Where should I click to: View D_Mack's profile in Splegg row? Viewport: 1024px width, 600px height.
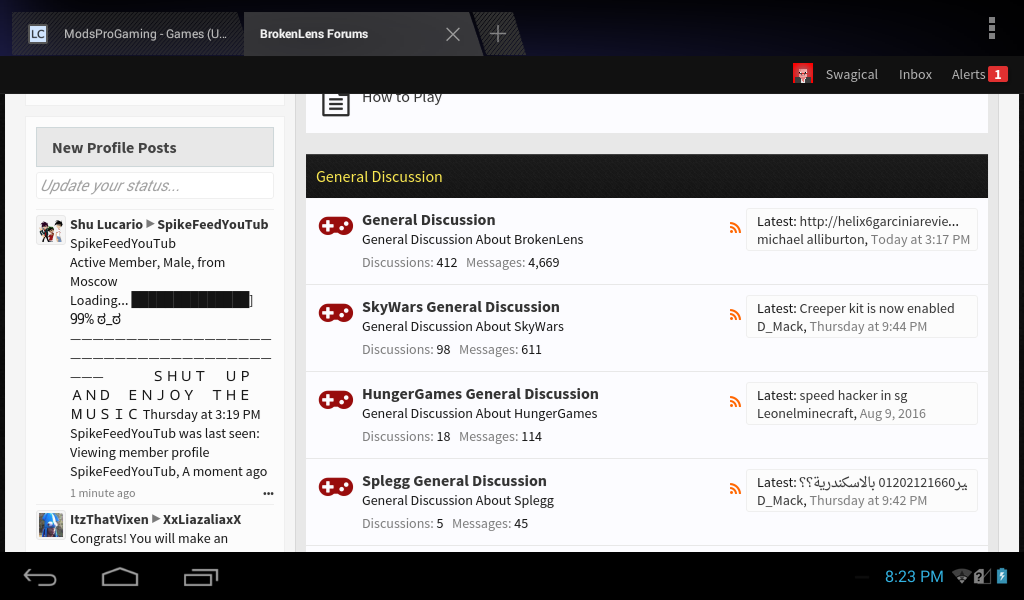[780, 500]
